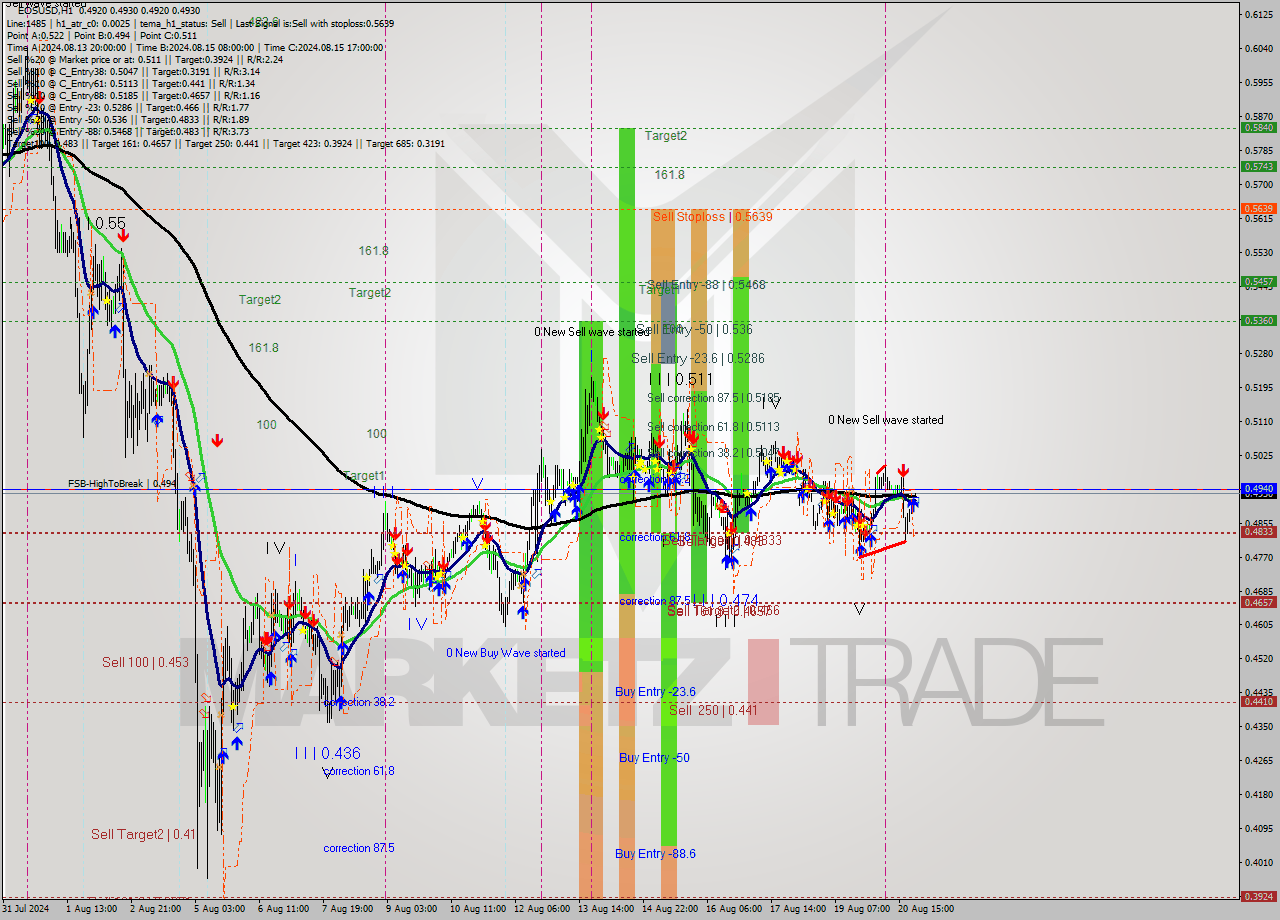Select the '16 Aug 06:00' time label
This screenshot has width=1280, height=920.
pos(734,910)
